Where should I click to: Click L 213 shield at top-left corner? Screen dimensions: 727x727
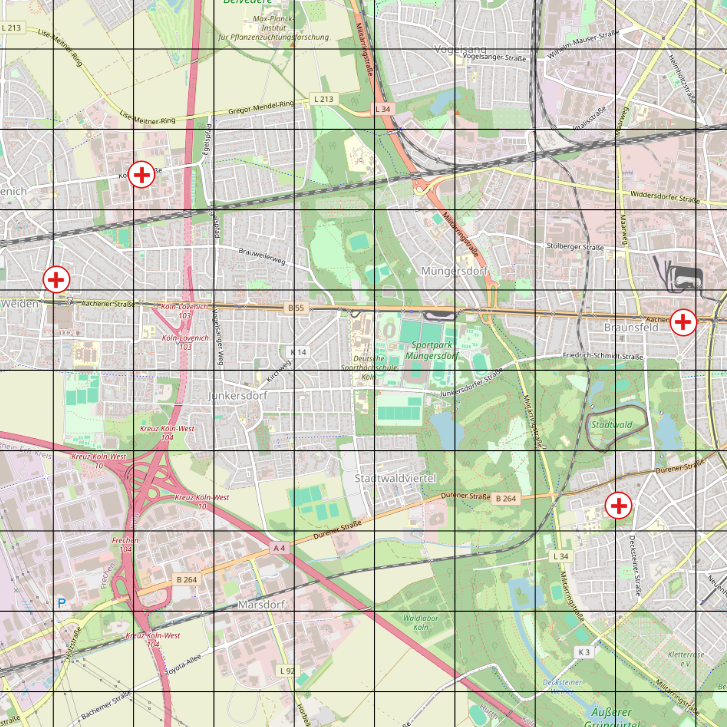pos(11,28)
